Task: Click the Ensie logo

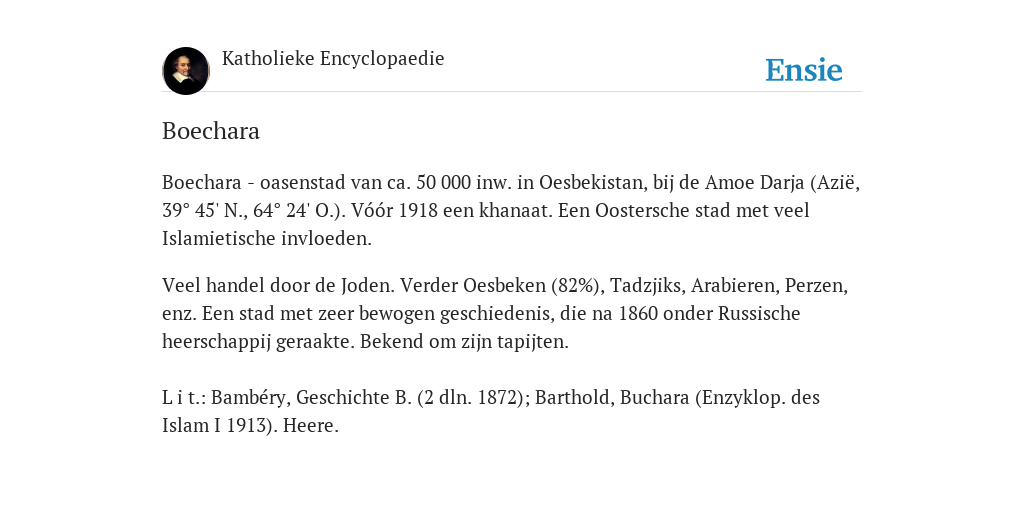Action: pyautogui.click(x=804, y=71)
